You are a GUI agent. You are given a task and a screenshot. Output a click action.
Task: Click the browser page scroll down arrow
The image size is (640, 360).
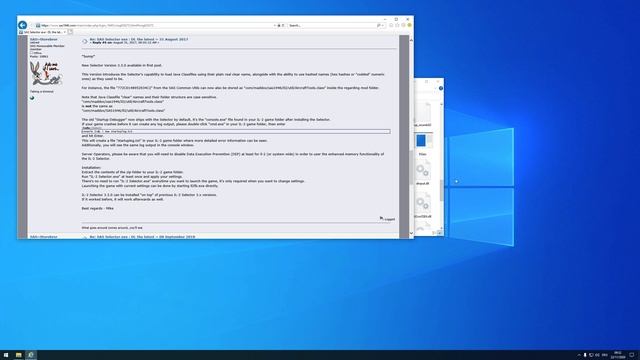coord(411,233)
